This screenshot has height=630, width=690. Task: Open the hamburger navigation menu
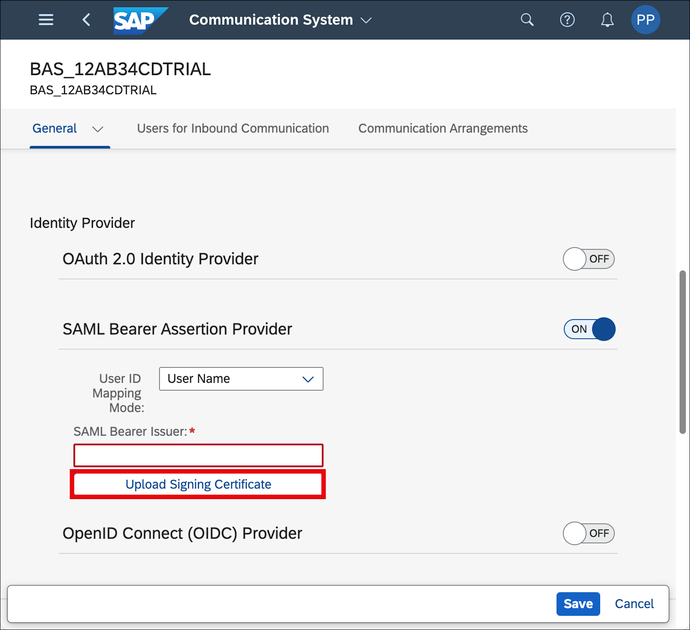(46, 20)
